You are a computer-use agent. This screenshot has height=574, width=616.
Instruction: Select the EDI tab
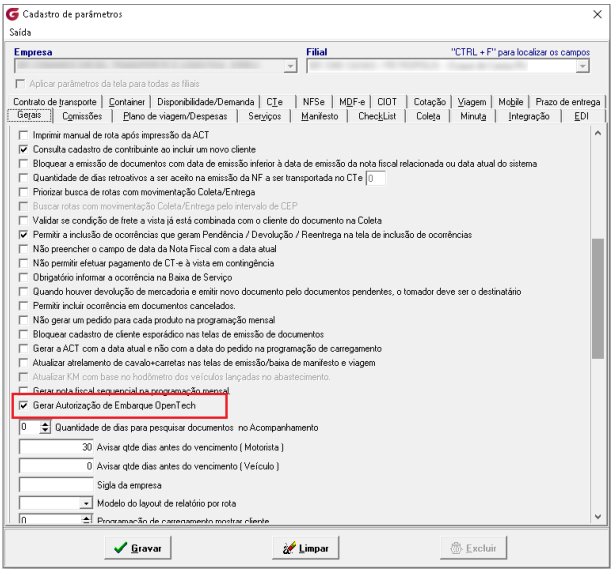point(581,116)
